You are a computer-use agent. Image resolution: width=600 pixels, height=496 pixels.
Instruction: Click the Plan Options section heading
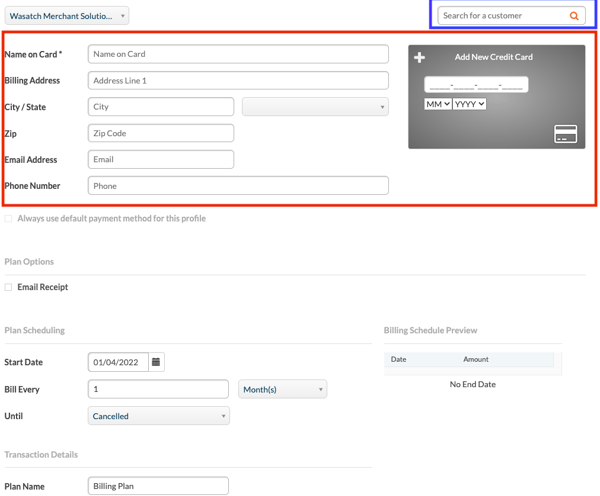click(29, 262)
